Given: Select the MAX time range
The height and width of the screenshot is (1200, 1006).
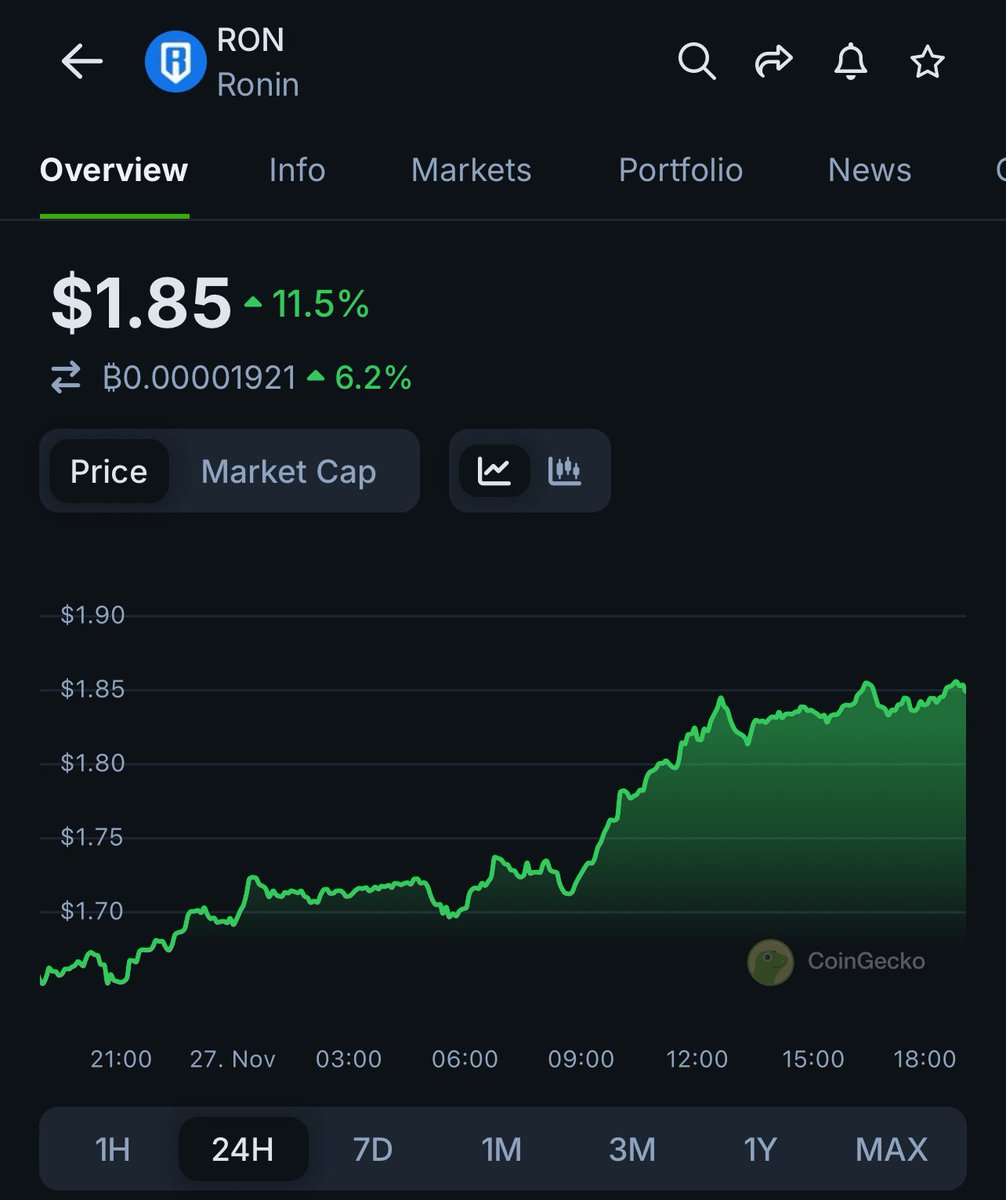Looking at the screenshot, I should 891,1149.
